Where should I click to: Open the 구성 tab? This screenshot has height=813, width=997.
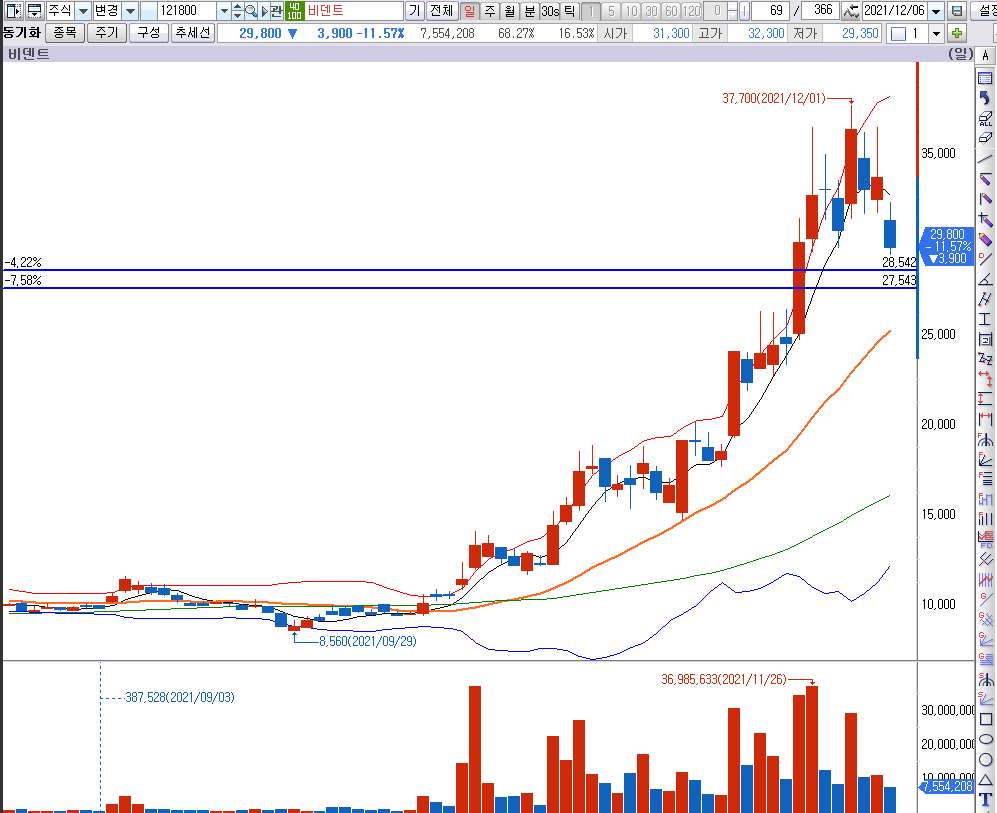point(149,32)
